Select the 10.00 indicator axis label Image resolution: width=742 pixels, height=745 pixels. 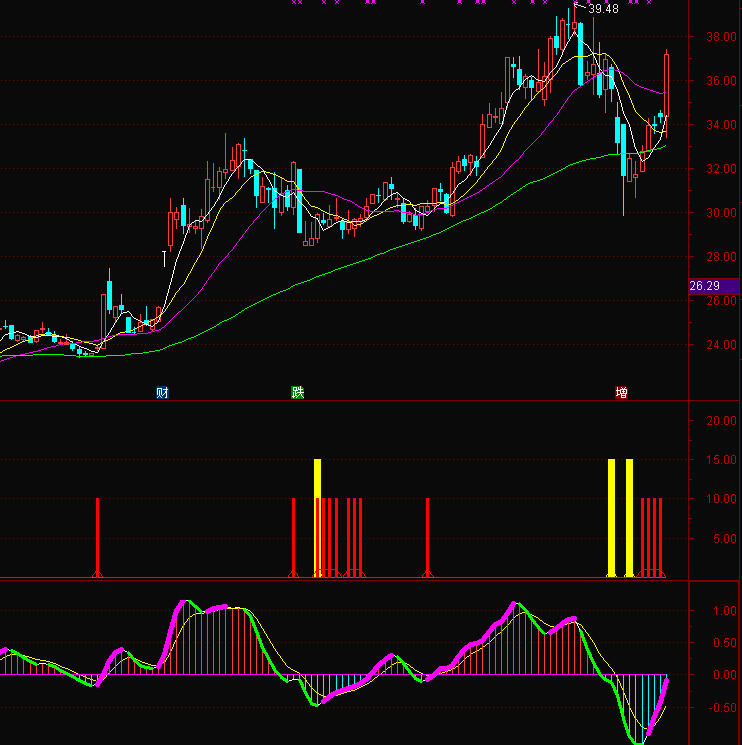721,499
